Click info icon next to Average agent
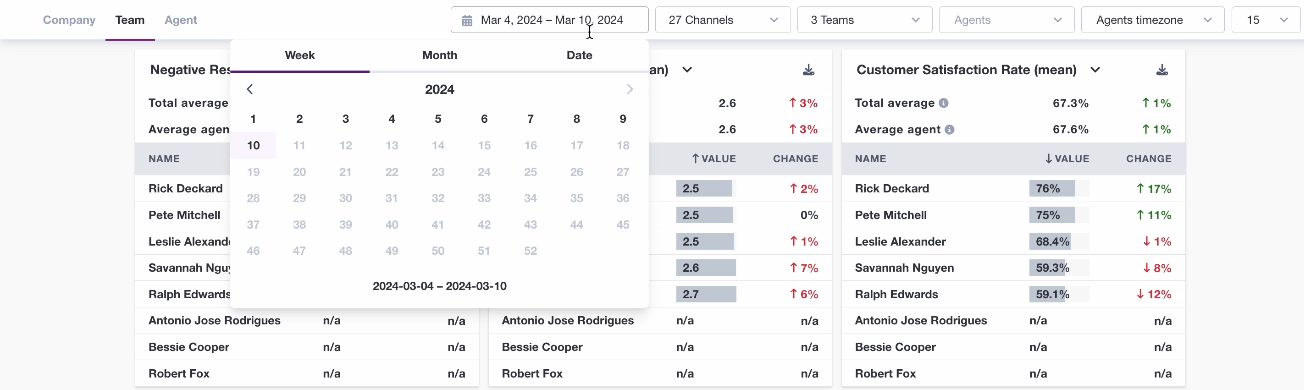 [950, 129]
